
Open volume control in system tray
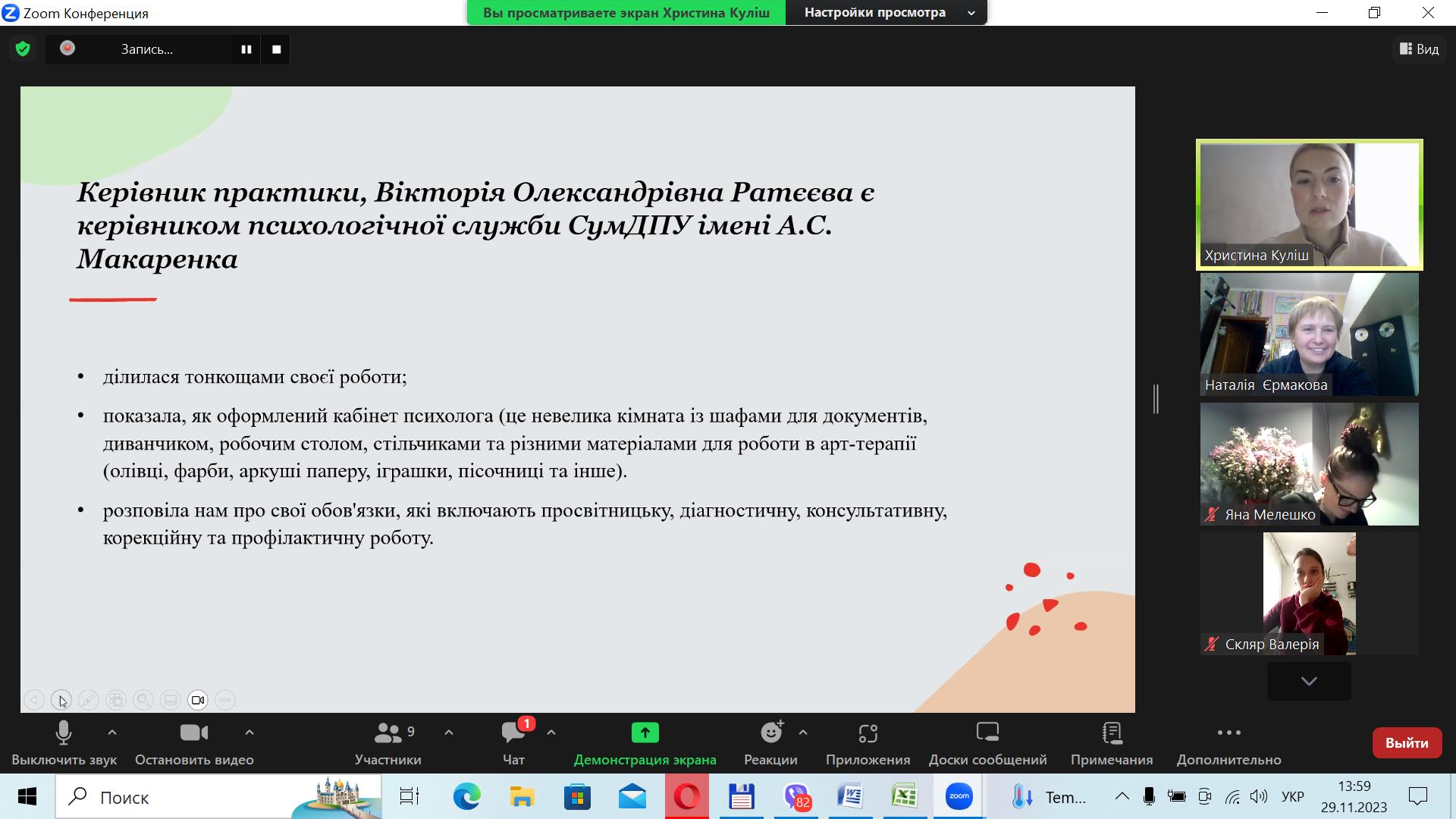1259,796
